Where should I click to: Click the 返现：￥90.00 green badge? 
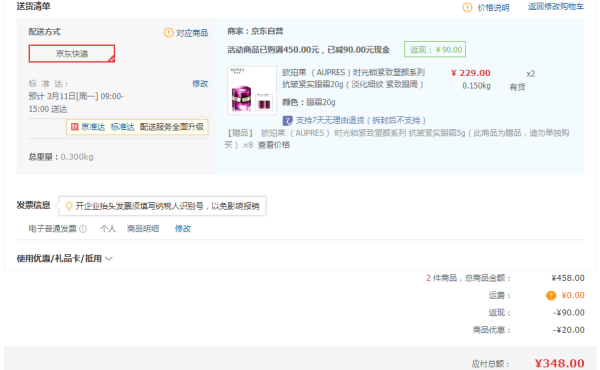pos(435,49)
